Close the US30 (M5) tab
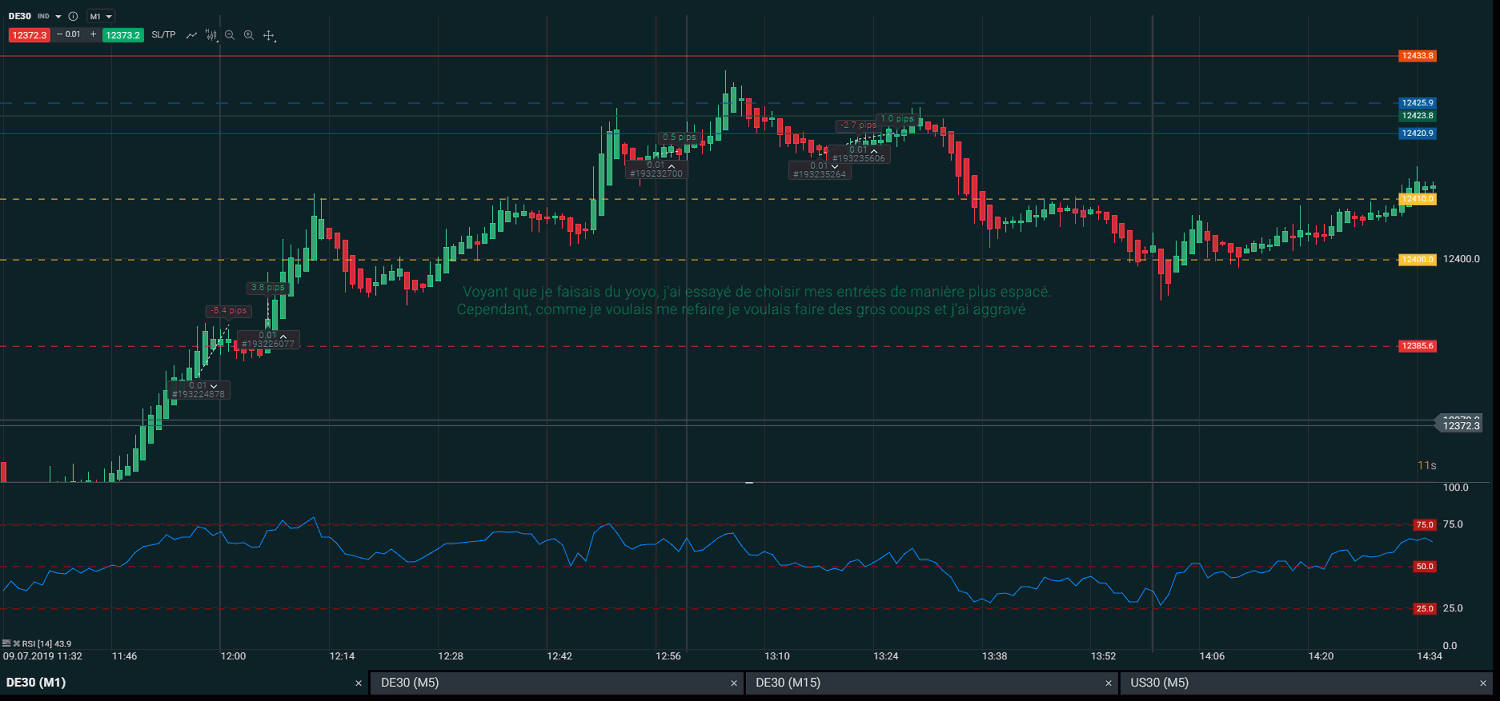 pos(1483,683)
